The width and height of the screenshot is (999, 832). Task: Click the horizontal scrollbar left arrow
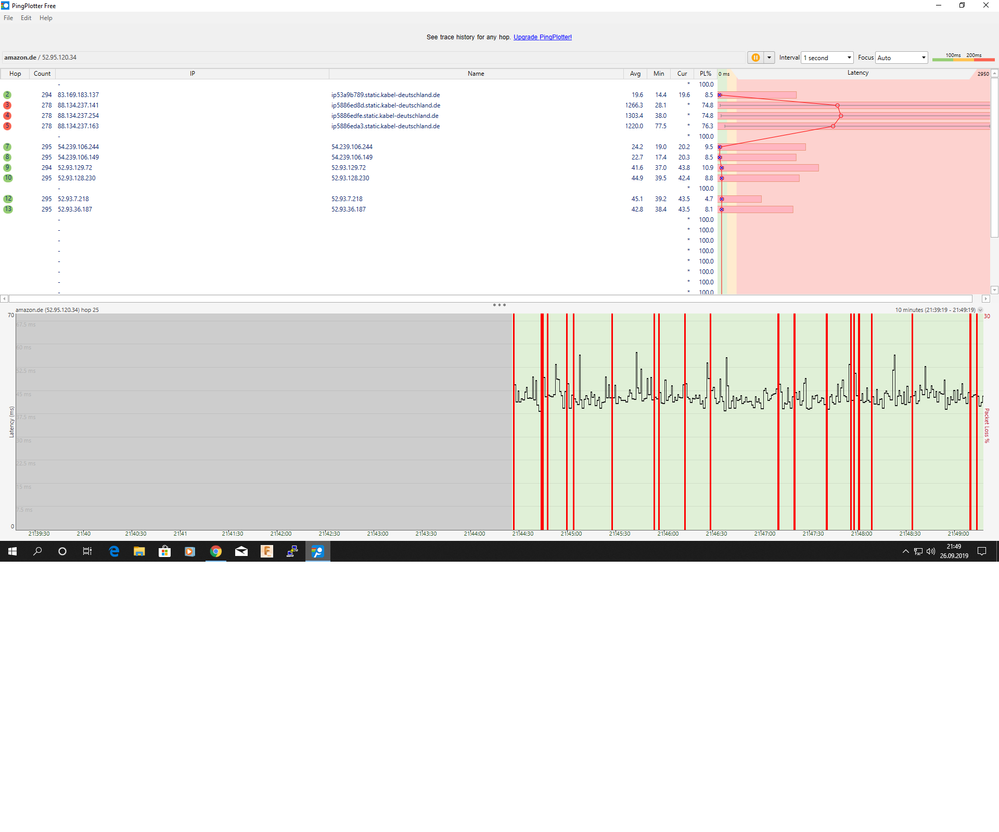point(4,299)
